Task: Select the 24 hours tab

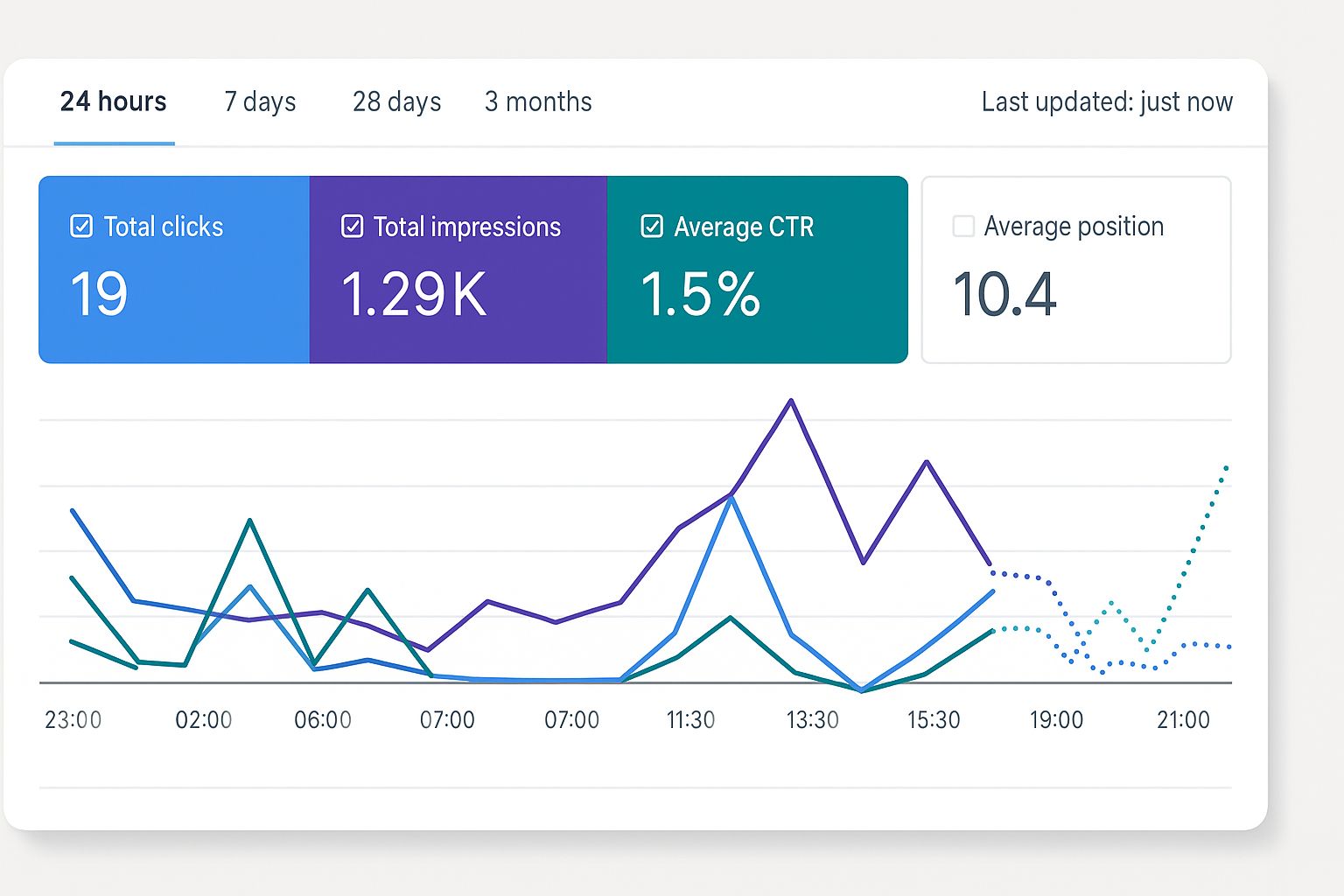Action: coord(113,101)
